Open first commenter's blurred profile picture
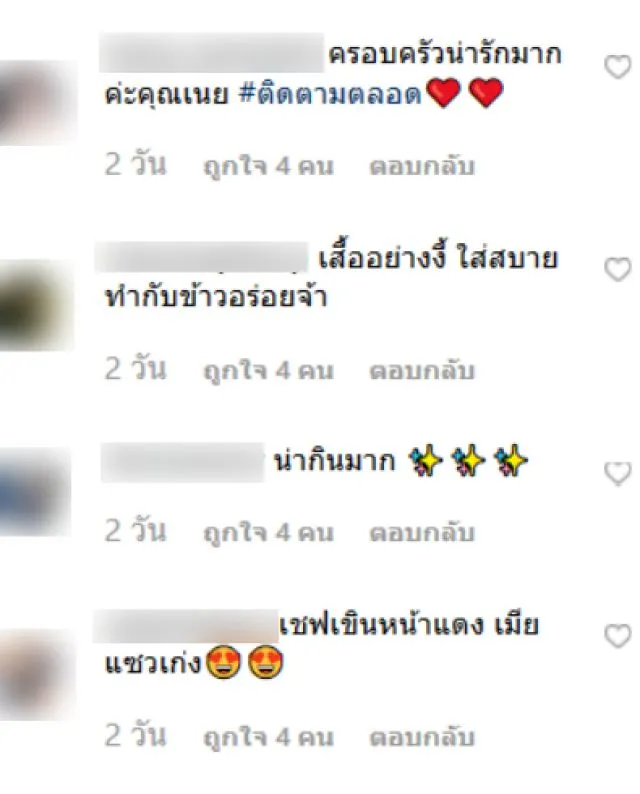 click(38, 103)
